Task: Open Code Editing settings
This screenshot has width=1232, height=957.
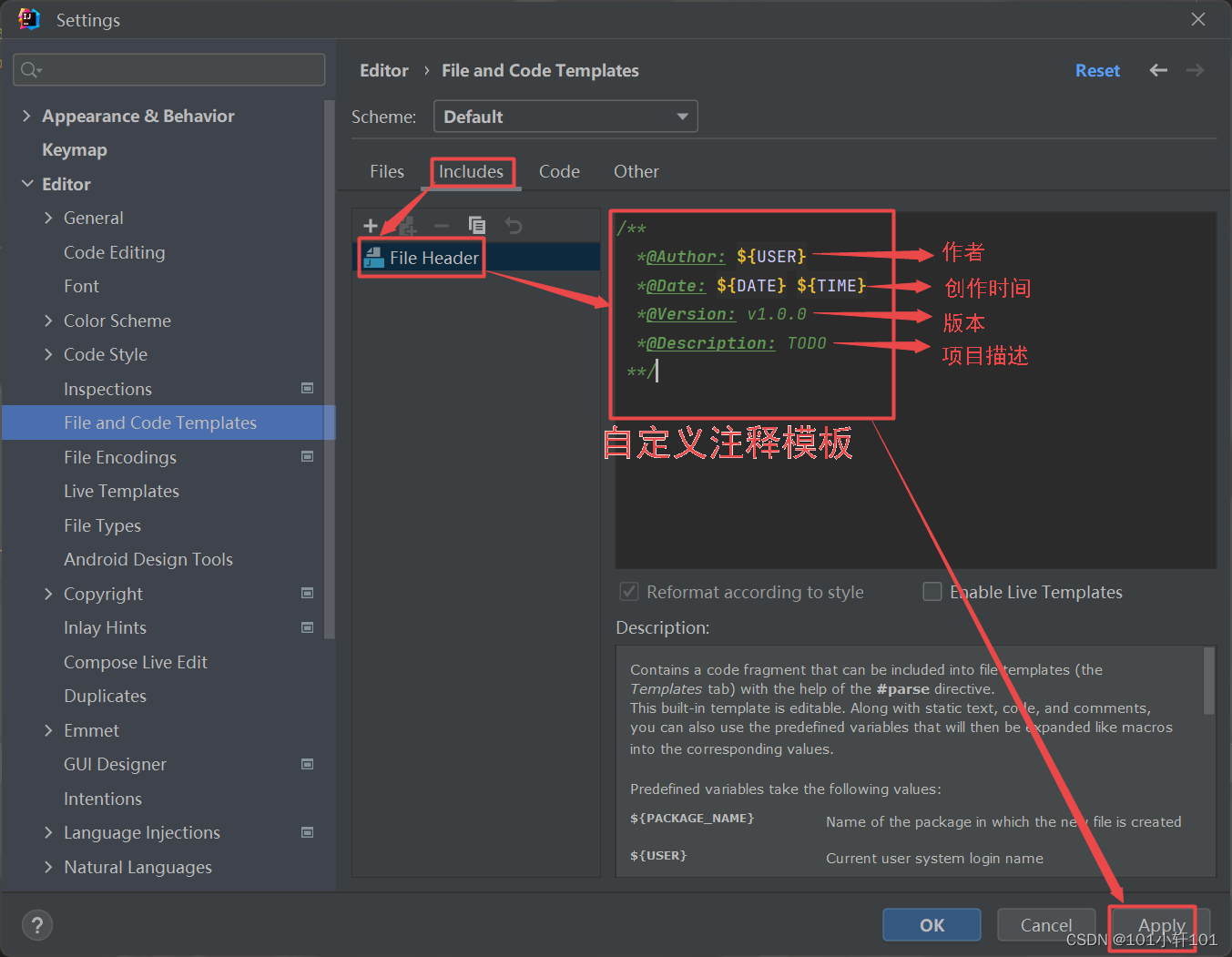Action: [x=115, y=252]
